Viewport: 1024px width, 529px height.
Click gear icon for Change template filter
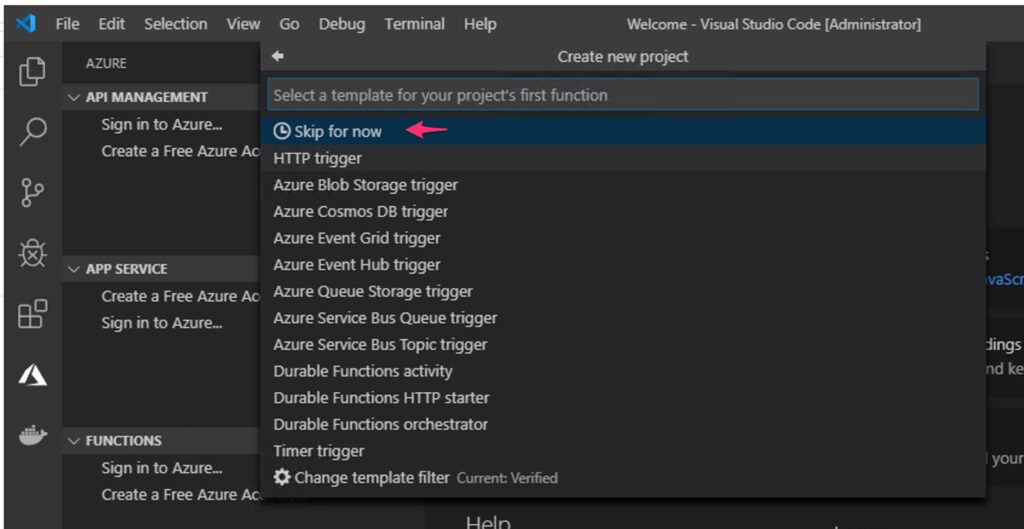tap(282, 478)
